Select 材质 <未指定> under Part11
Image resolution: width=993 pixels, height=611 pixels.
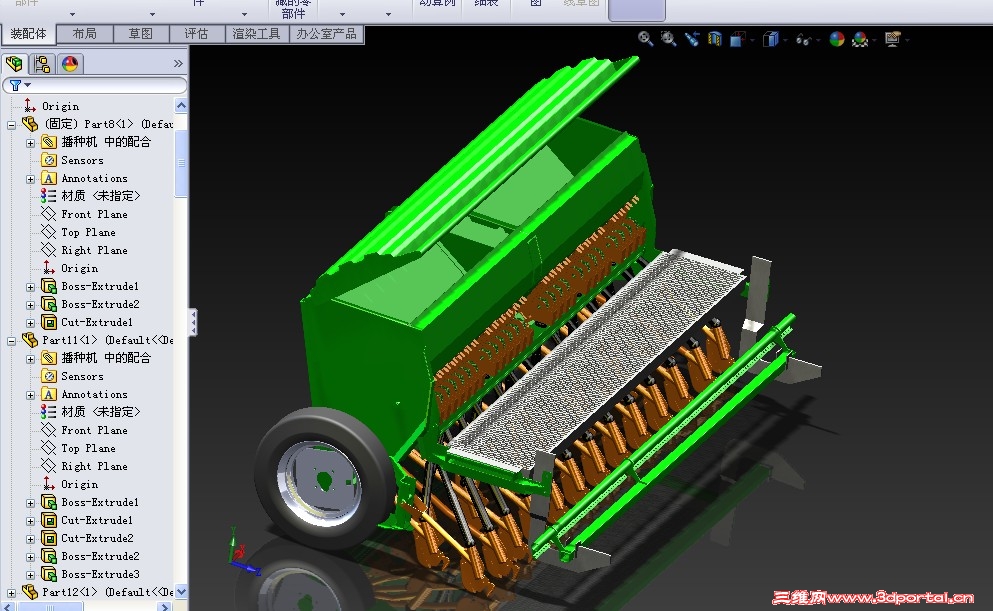101,412
